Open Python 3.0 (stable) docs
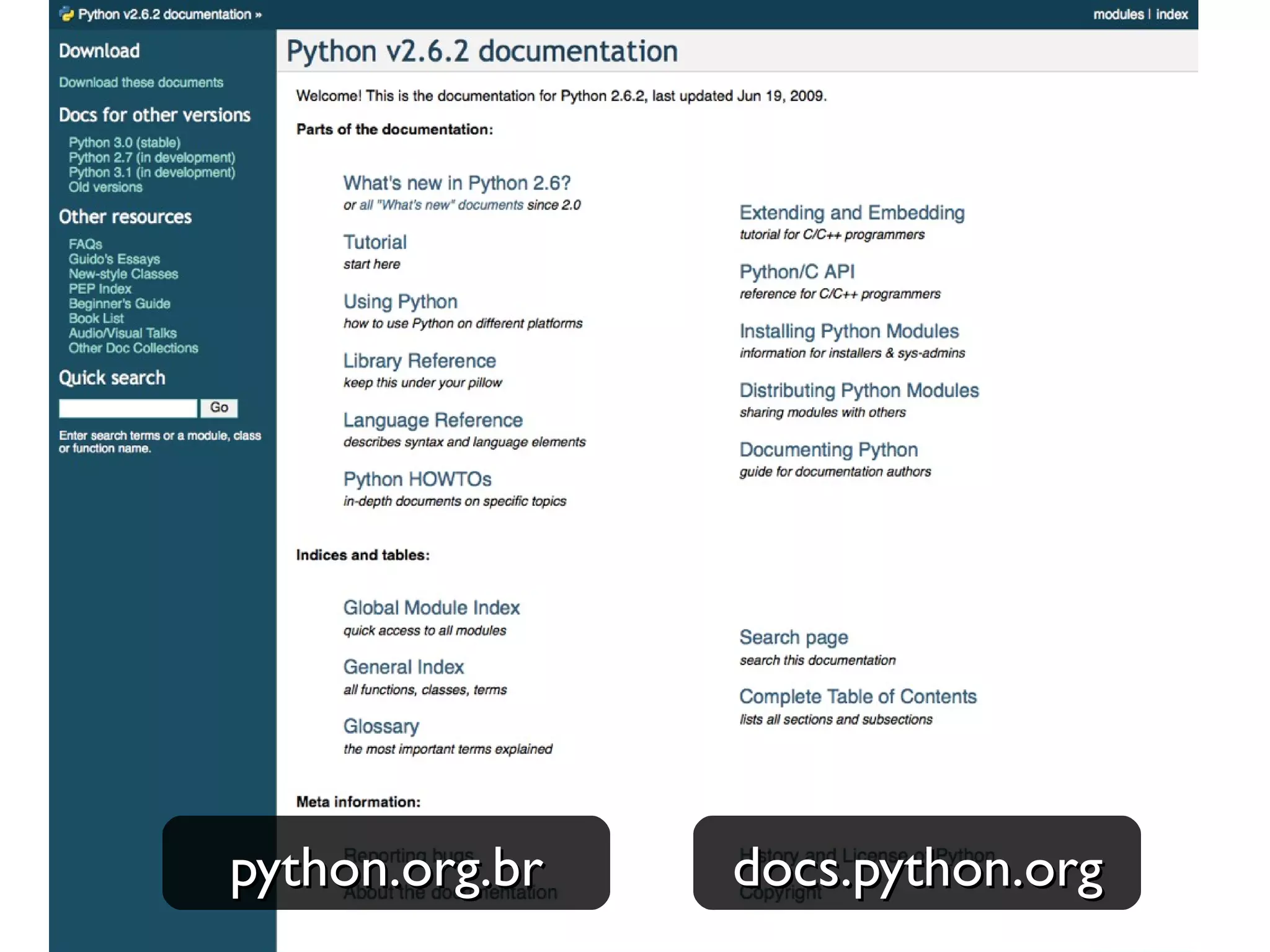 [x=125, y=143]
